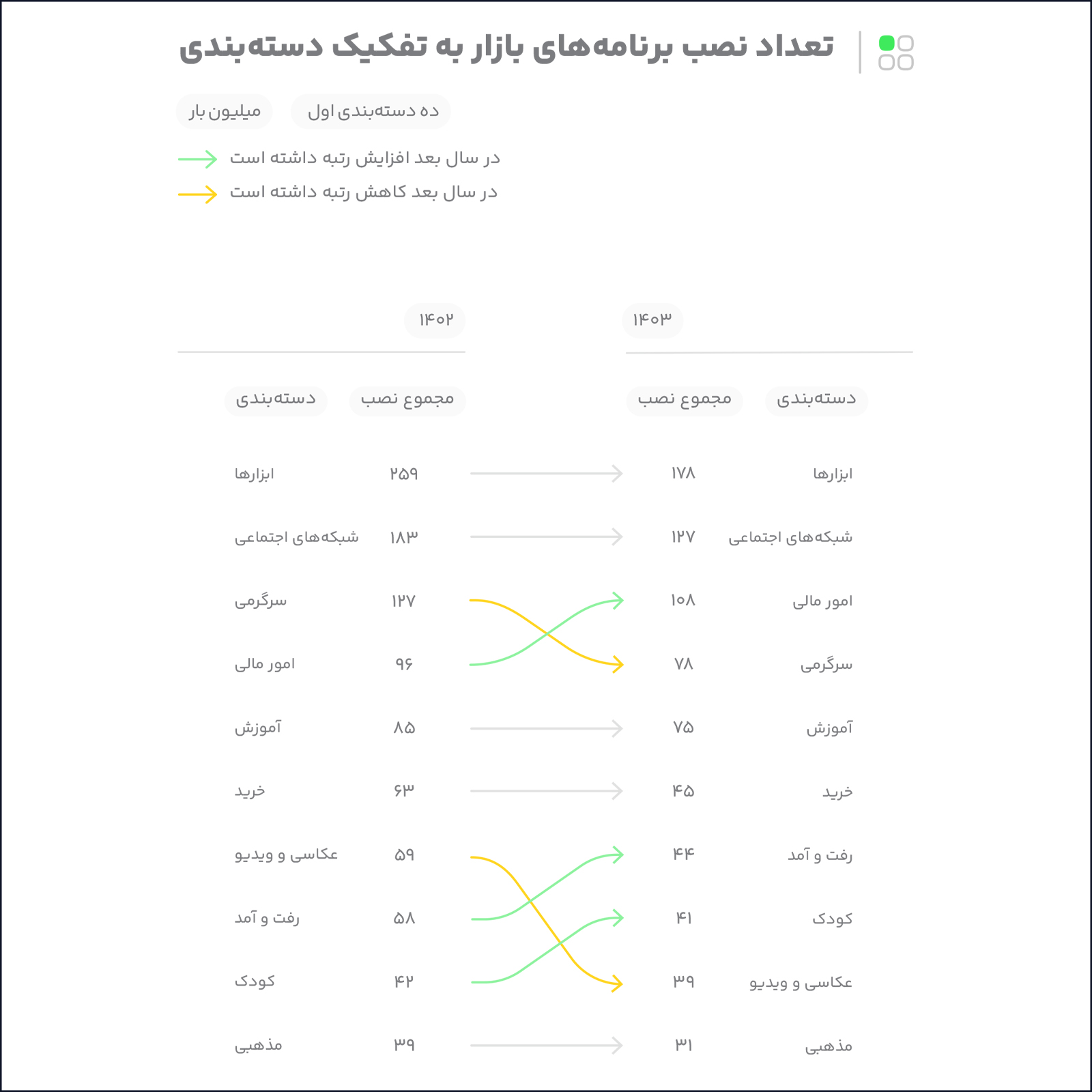Click the chart title about Bazaar installs
The image size is (1092, 1092).
coord(506,48)
